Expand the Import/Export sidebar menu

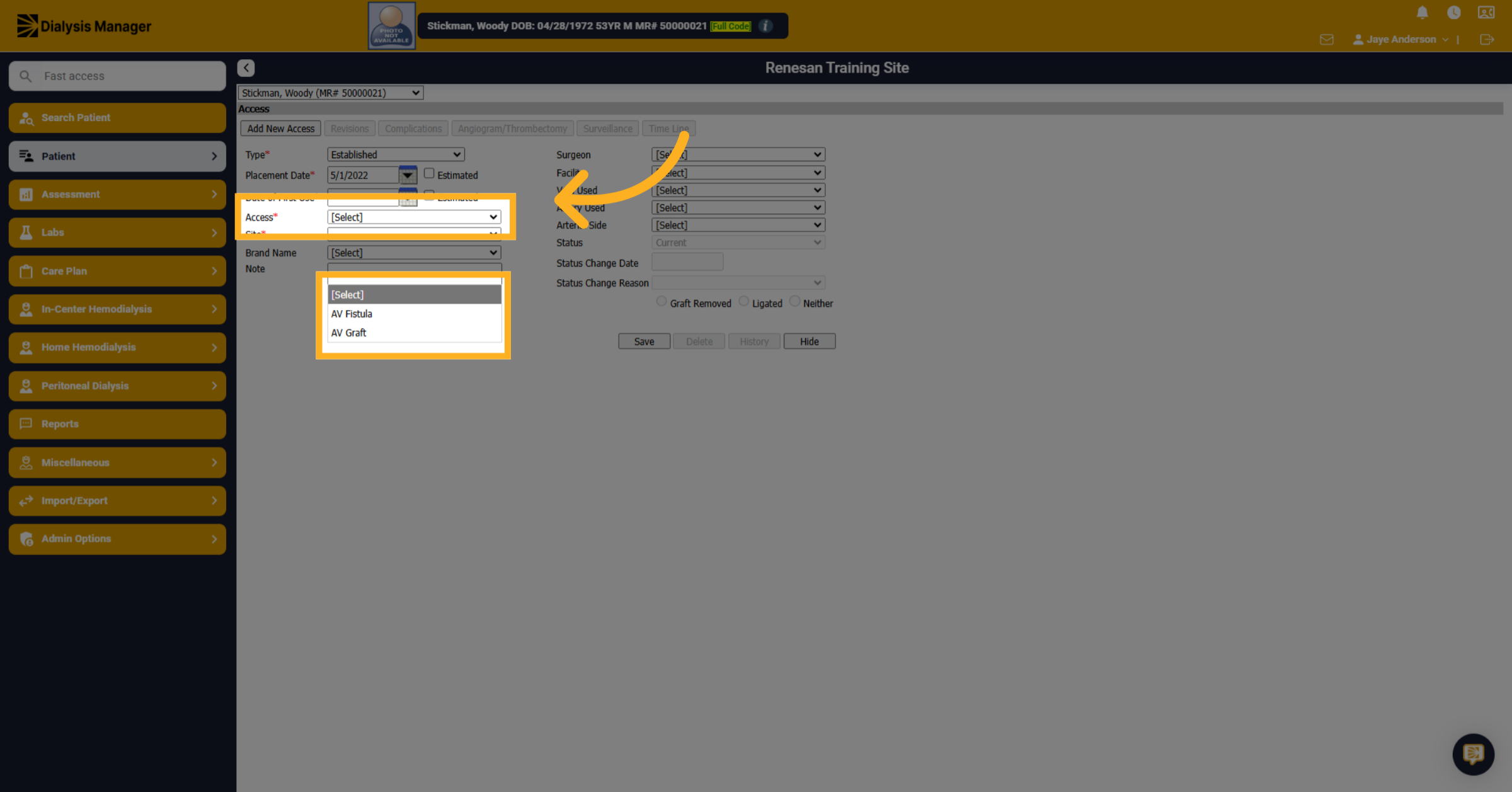point(117,500)
